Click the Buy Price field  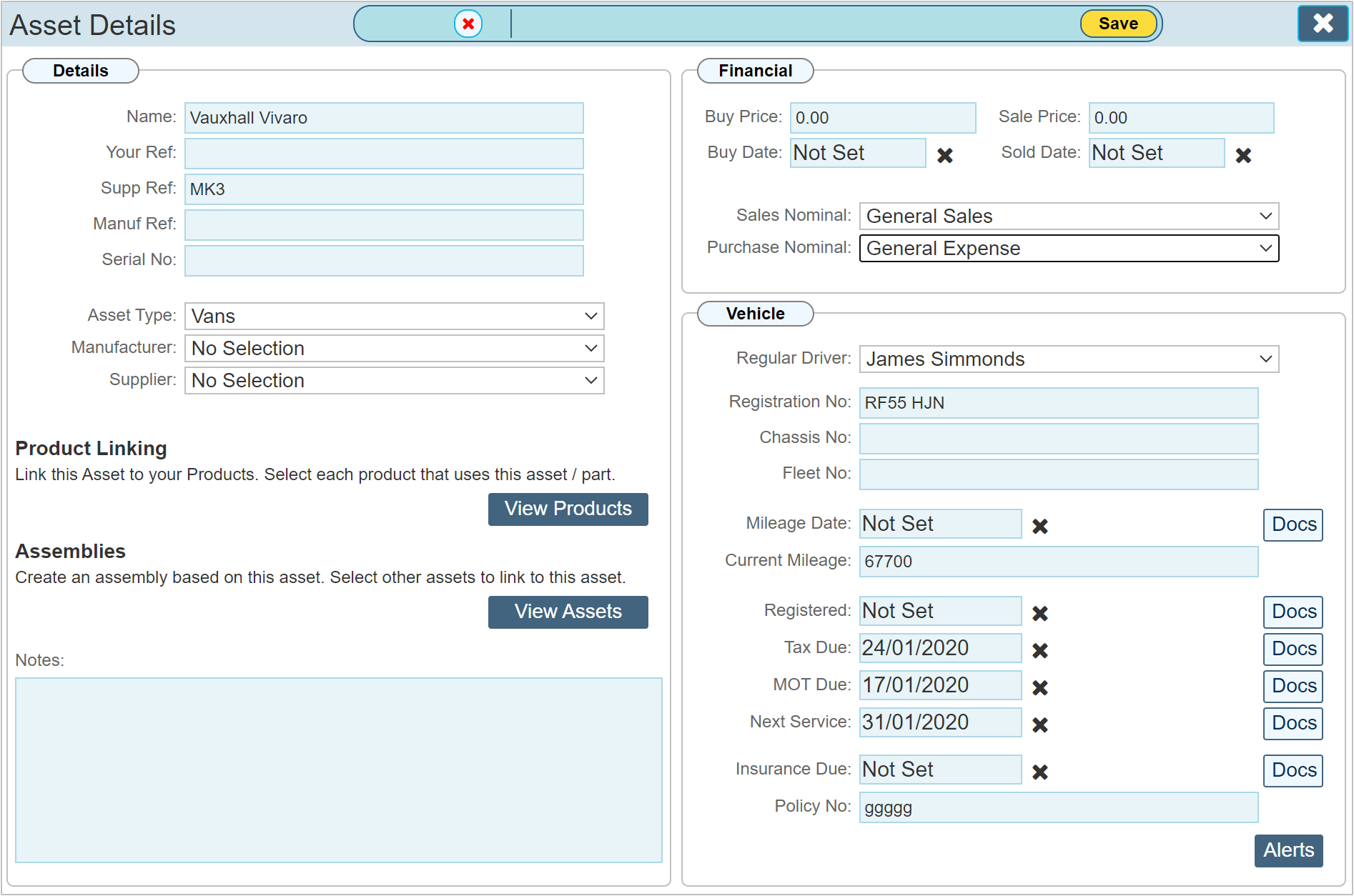click(x=883, y=118)
